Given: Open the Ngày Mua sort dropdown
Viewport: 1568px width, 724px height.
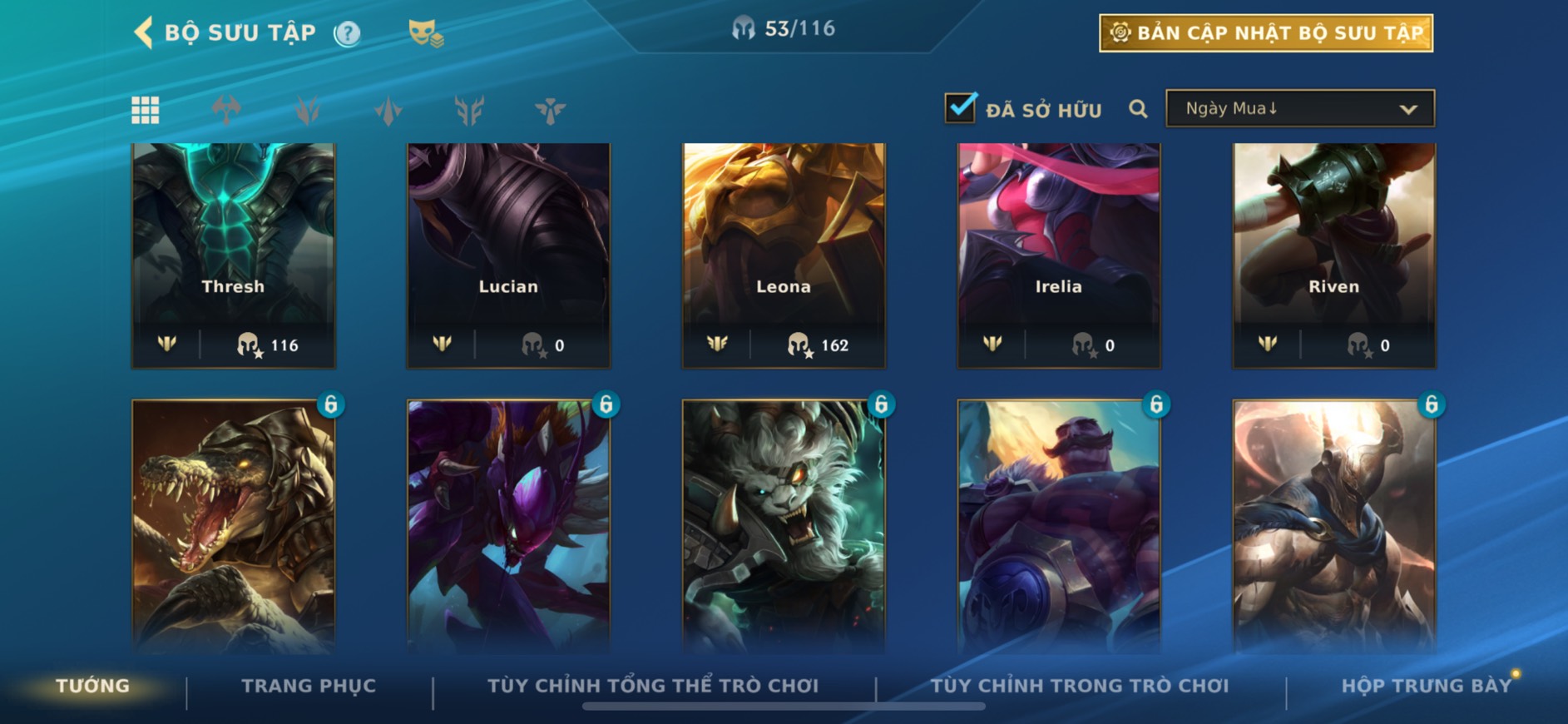Looking at the screenshot, I should click(1300, 108).
